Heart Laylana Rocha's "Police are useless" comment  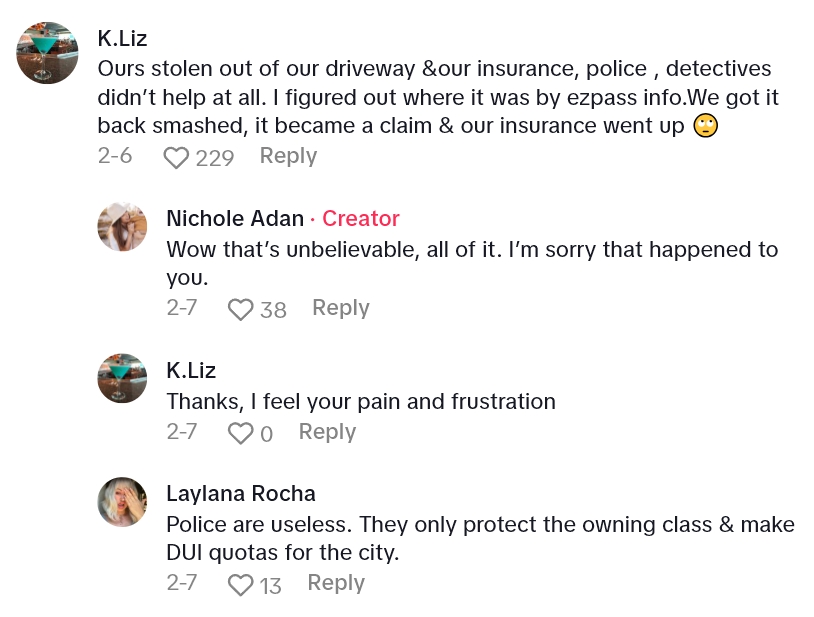point(240,585)
